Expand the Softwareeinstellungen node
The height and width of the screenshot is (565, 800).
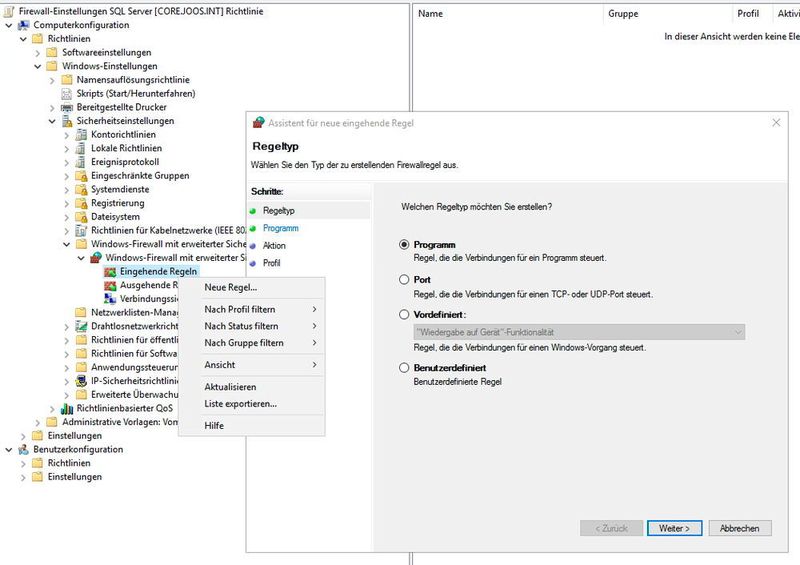tap(37, 53)
